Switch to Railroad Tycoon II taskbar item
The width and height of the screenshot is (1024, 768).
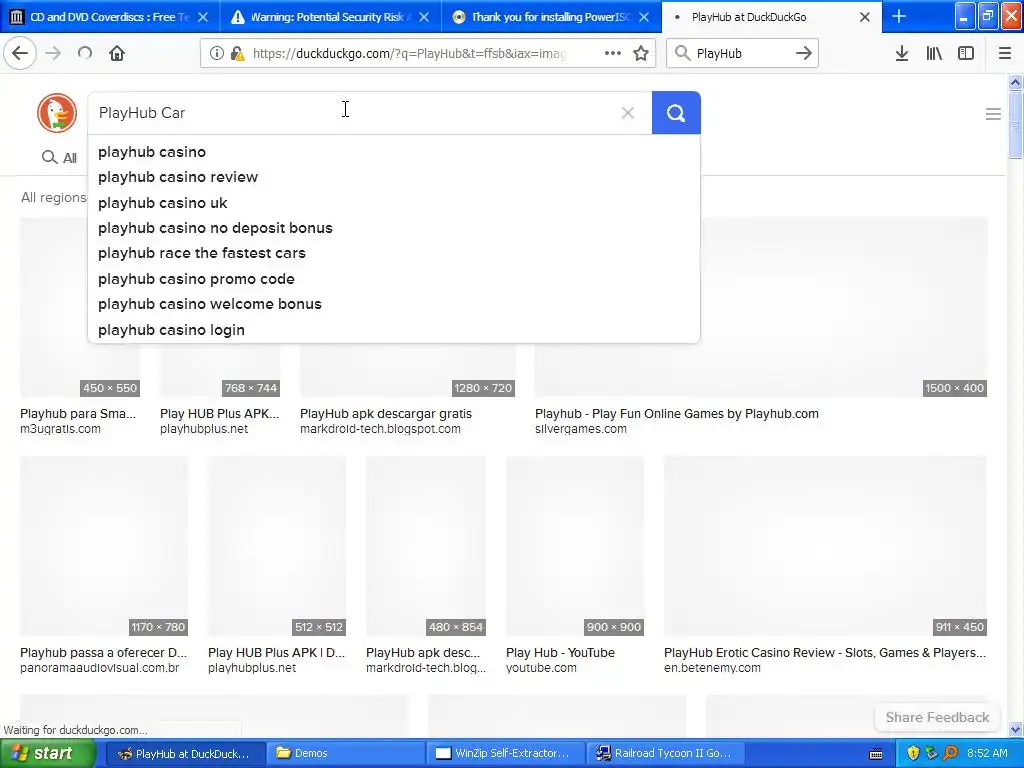[666, 754]
